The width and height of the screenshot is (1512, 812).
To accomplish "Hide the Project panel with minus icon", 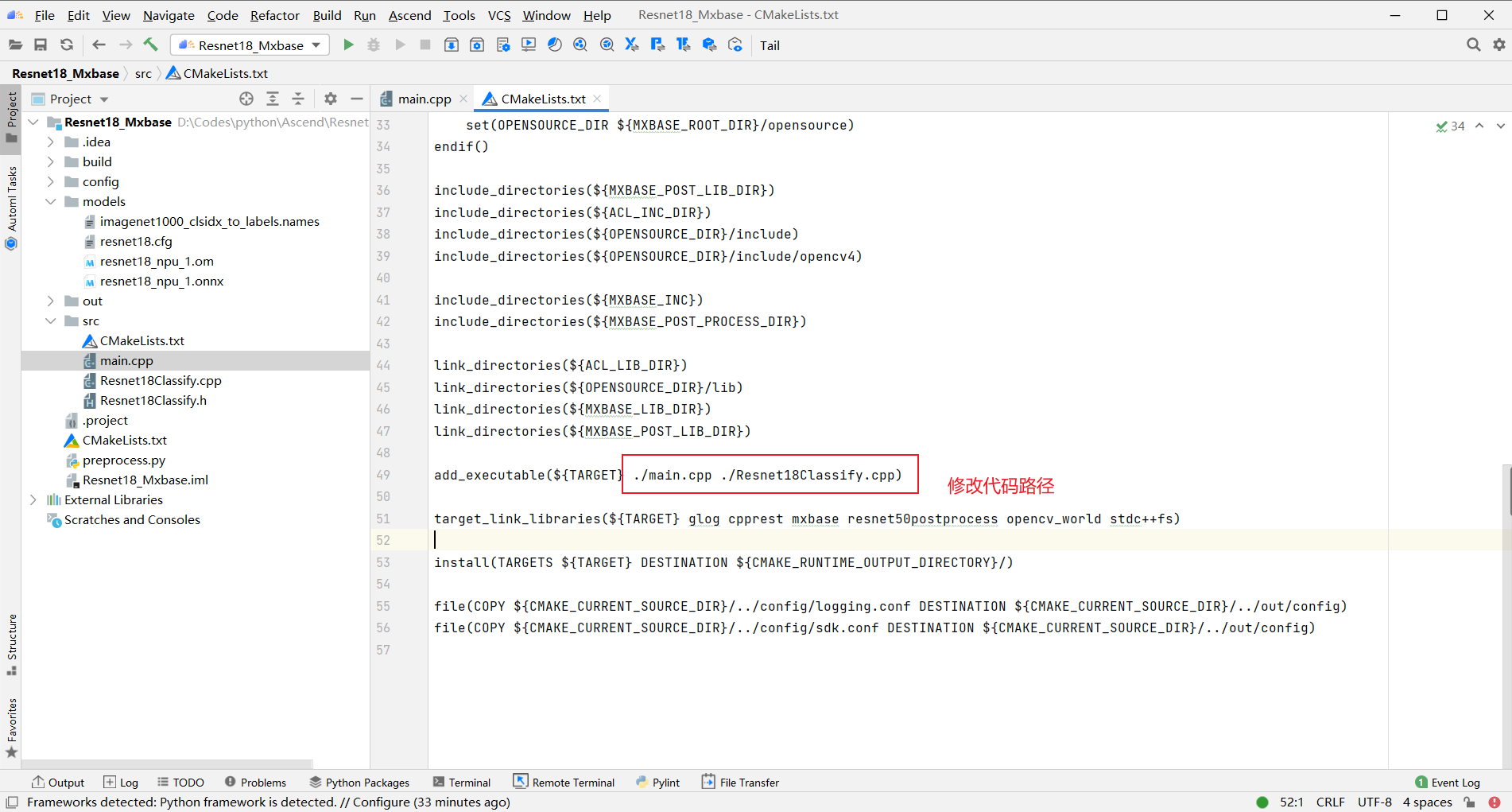I will click(357, 99).
